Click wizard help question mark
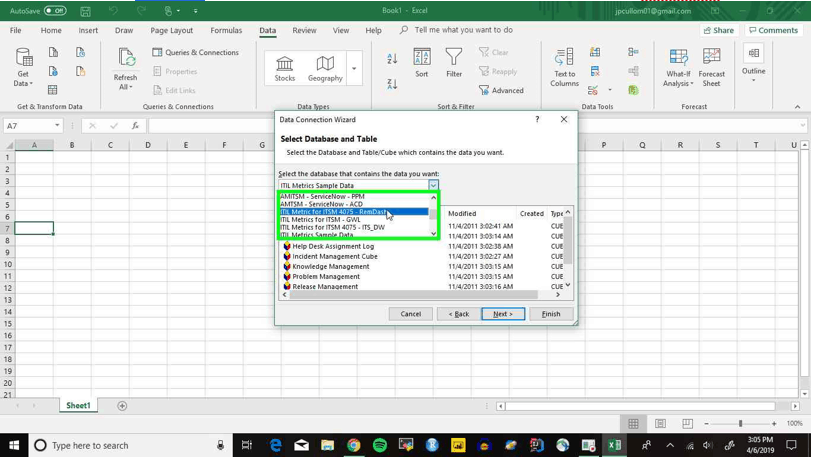Viewport: 813px width, 458px height. click(x=537, y=119)
